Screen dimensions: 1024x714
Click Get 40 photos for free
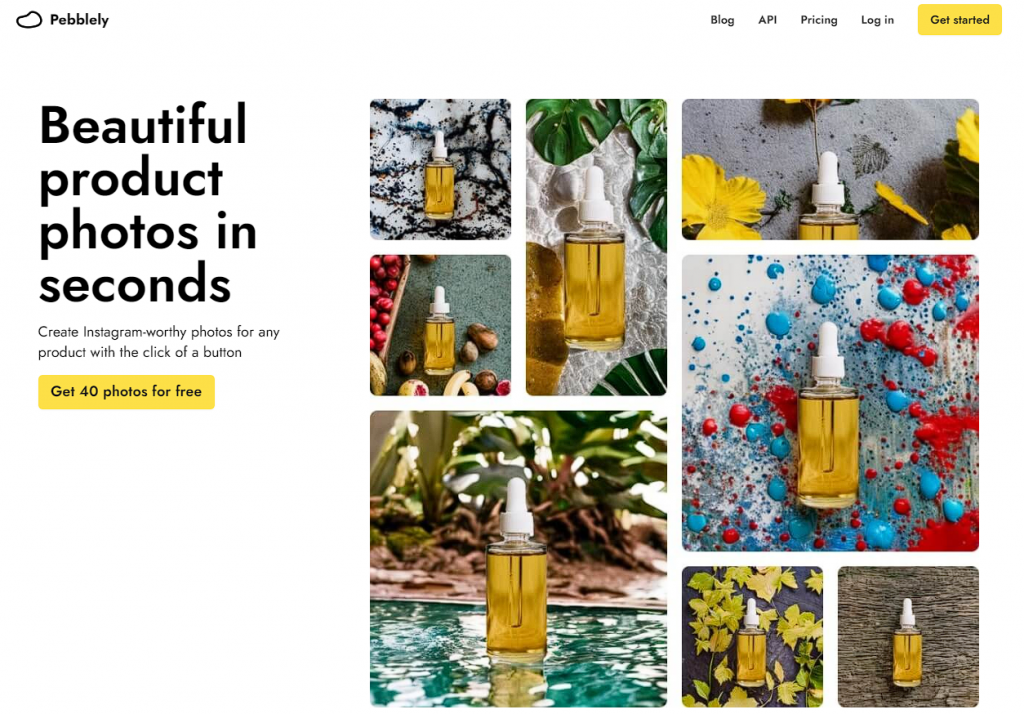point(126,391)
